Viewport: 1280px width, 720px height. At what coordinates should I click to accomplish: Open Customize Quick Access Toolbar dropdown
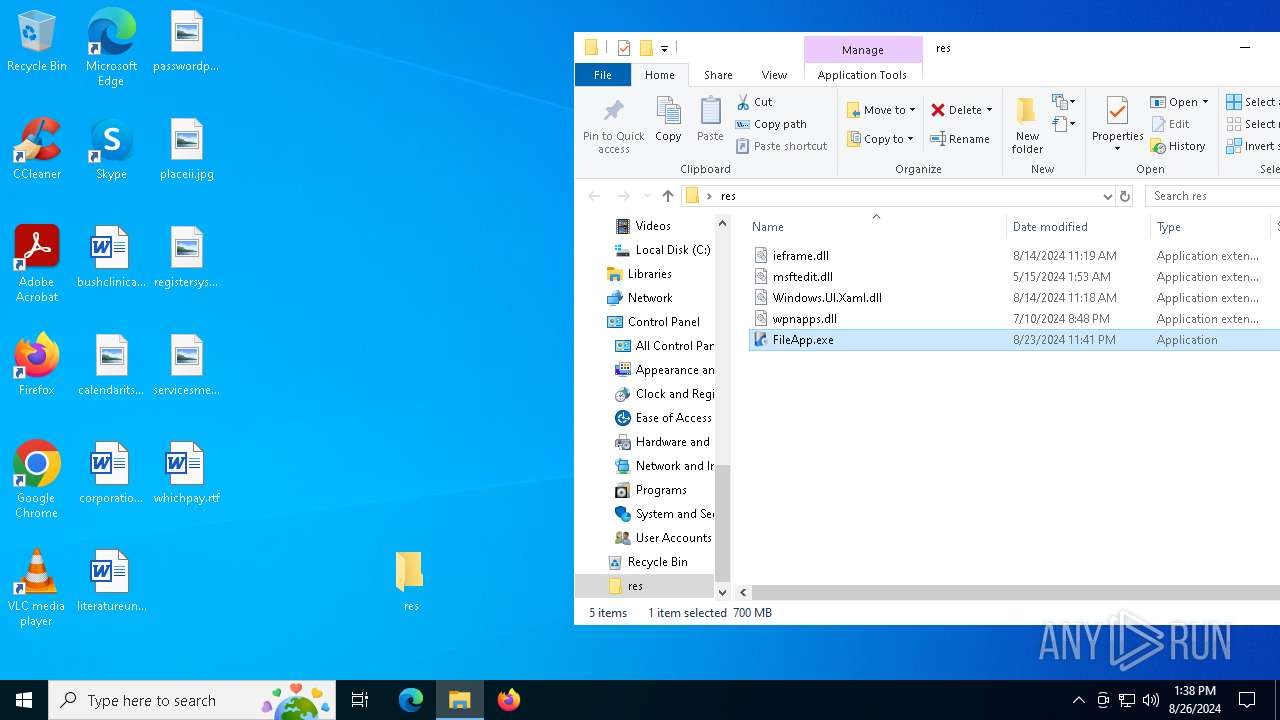[664, 48]
